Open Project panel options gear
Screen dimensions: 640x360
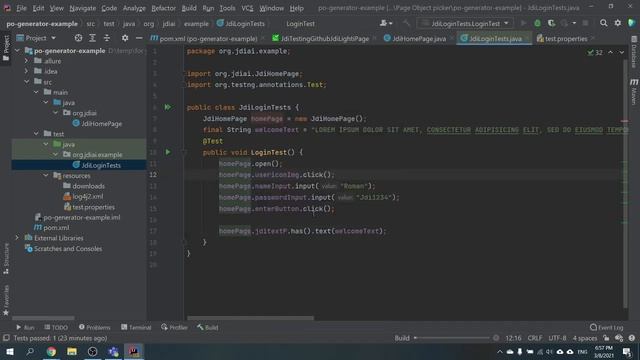pos(124,38)
